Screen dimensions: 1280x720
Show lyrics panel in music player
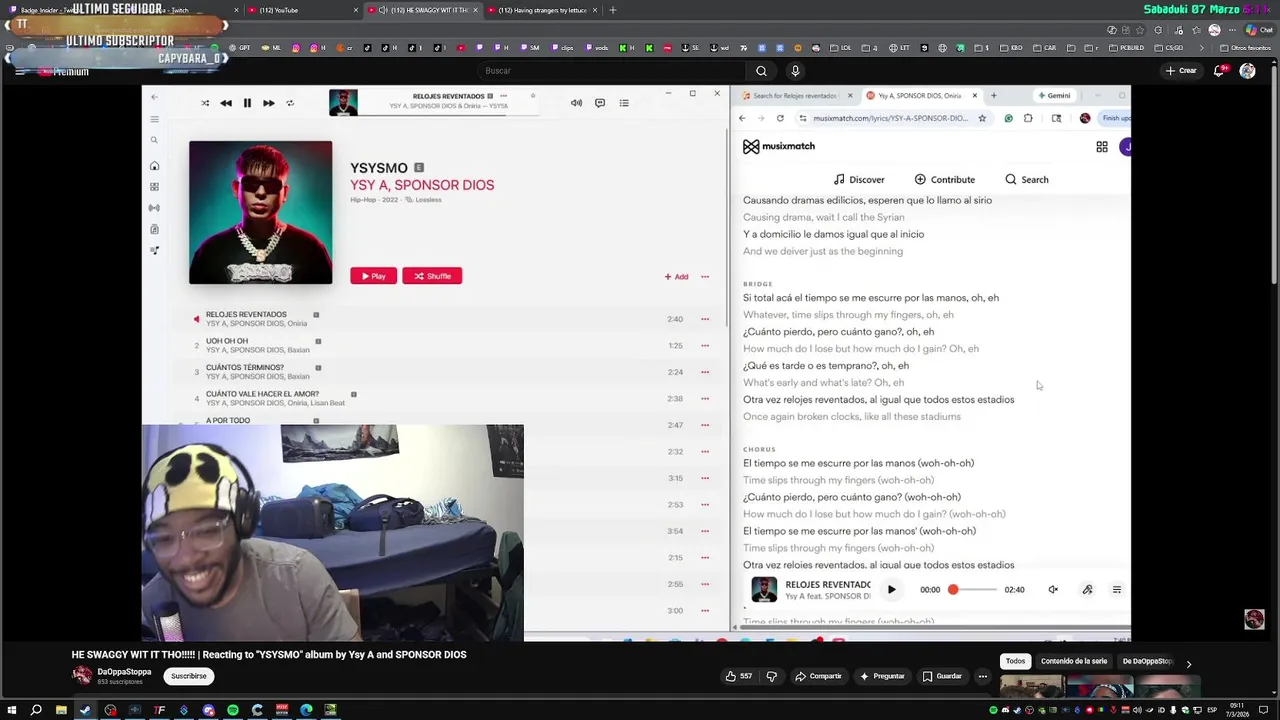600,103
